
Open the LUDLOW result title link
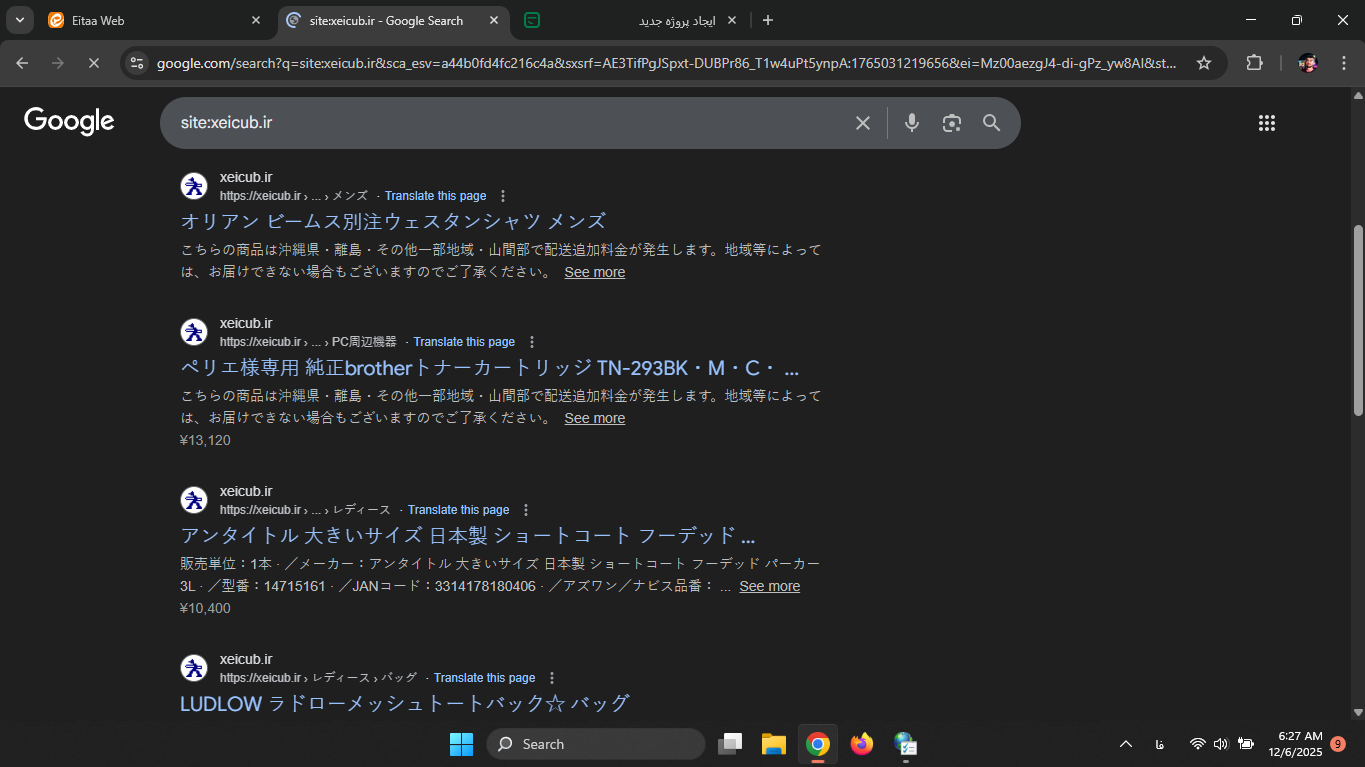(x=404, y=703)
